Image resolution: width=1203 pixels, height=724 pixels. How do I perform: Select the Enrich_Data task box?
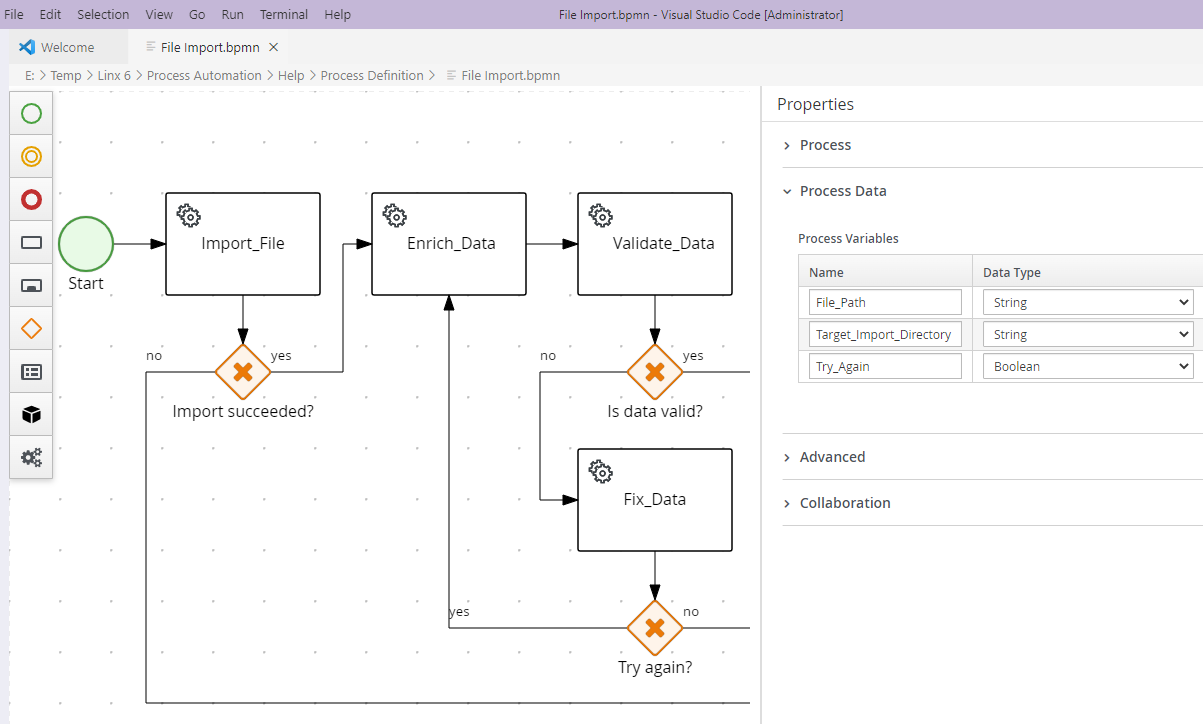(449, 244)
